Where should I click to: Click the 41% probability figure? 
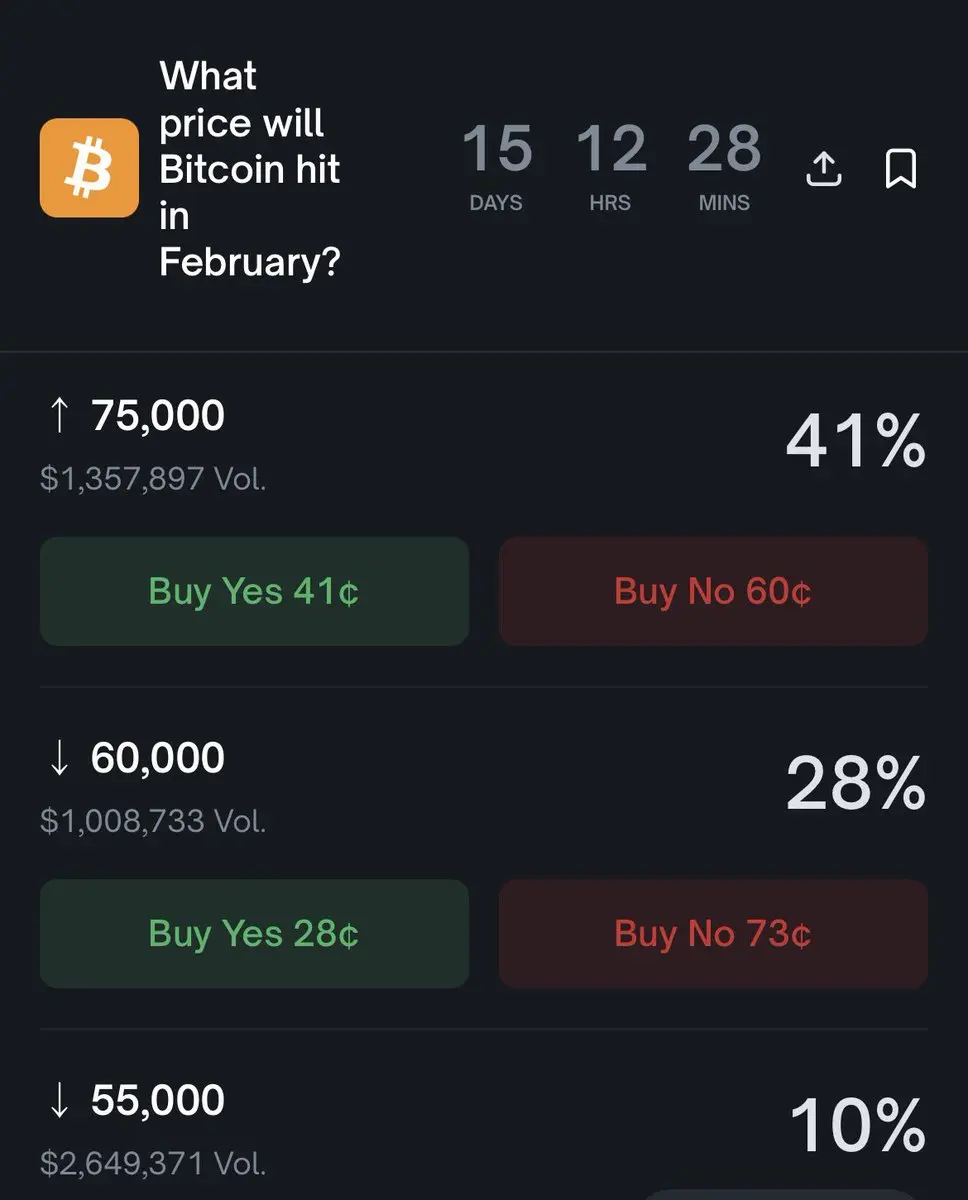pyautogui.click(x=855, y=441)
